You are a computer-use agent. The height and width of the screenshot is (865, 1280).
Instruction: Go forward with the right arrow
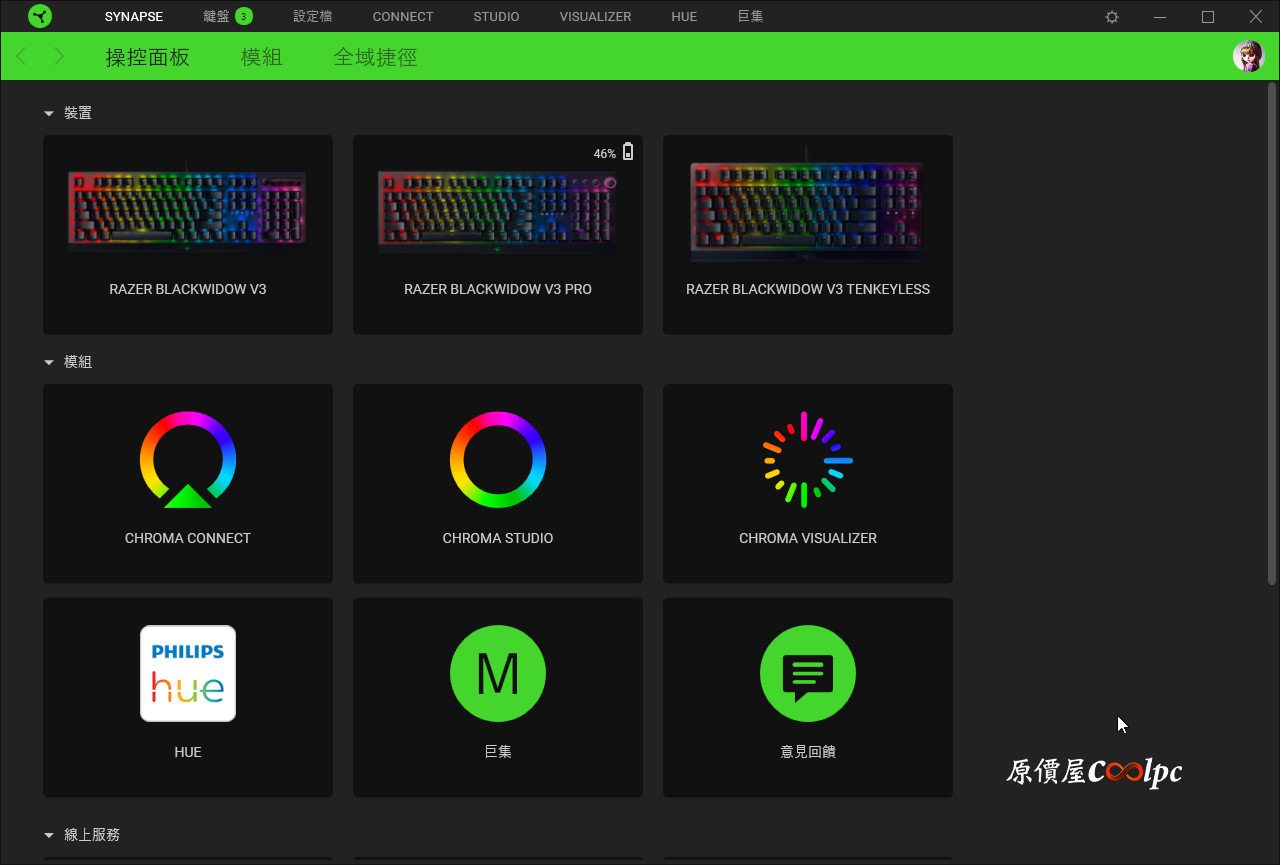pyautogui.click(x=59, y=57)
